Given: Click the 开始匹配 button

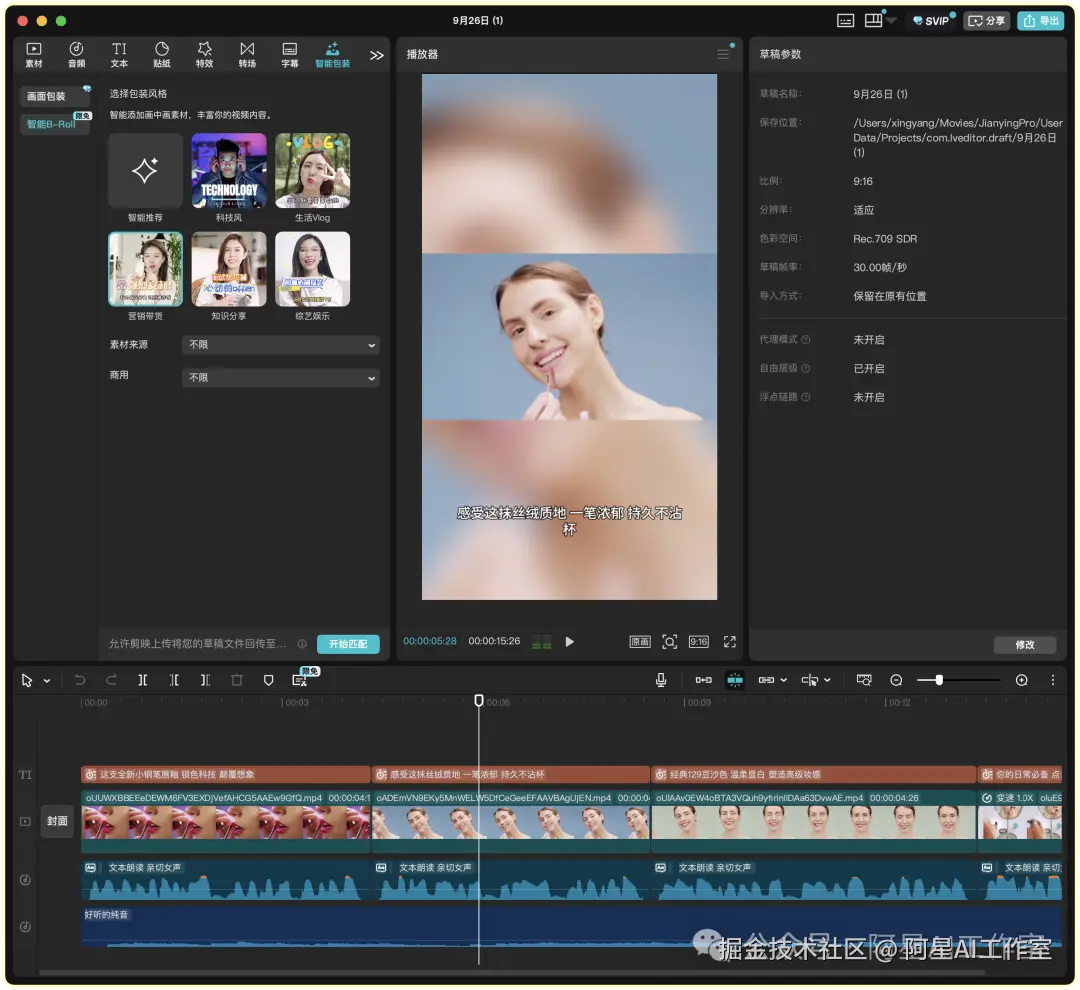Looking at the screenshot, I should tap(348, 643).
